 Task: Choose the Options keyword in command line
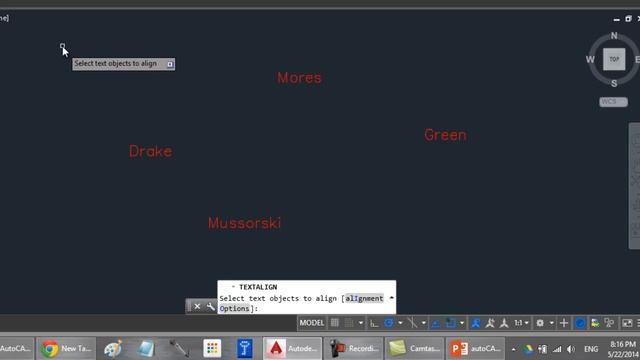[234, 309]
